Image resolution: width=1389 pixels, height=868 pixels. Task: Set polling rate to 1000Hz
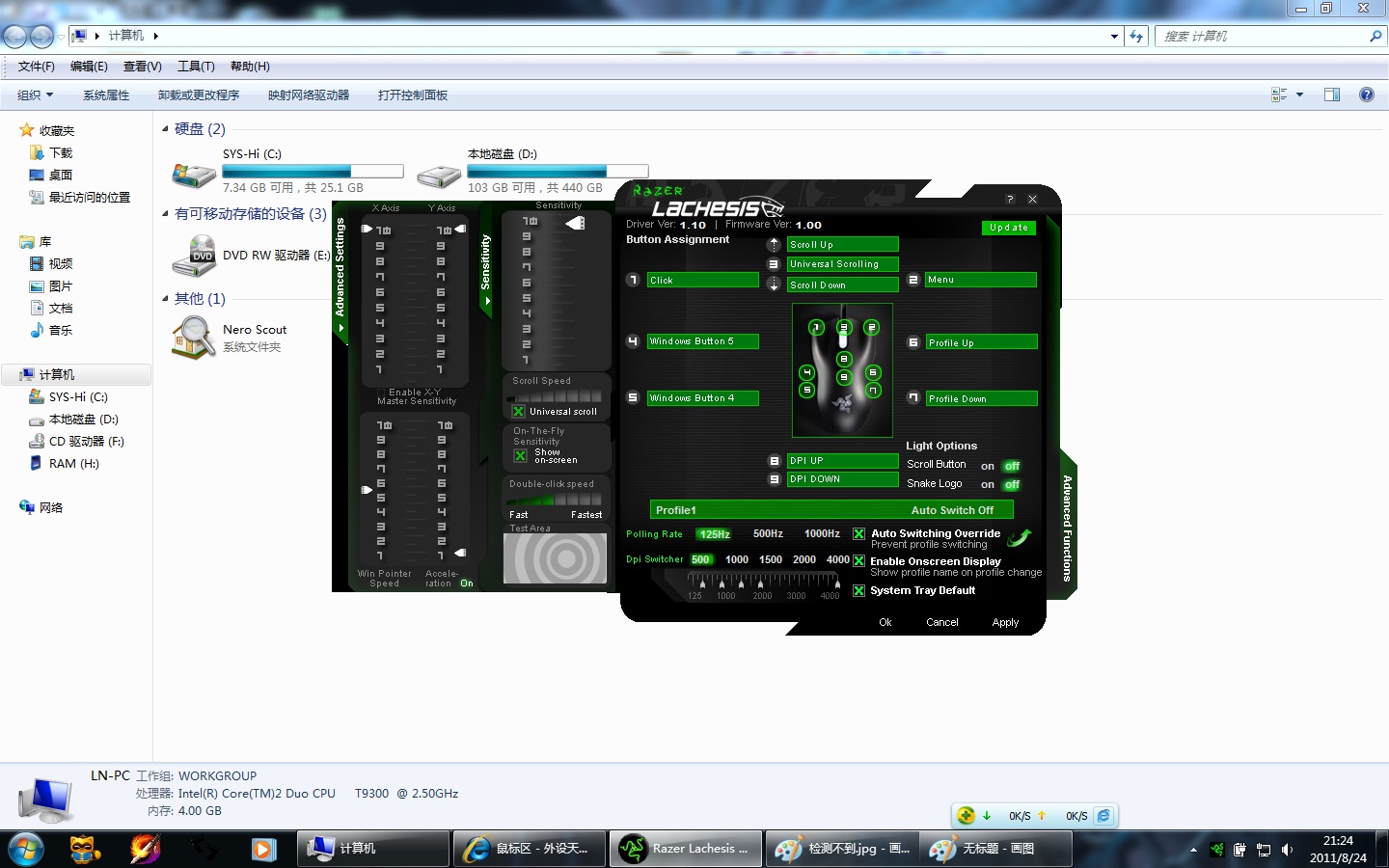coord(822,534)
